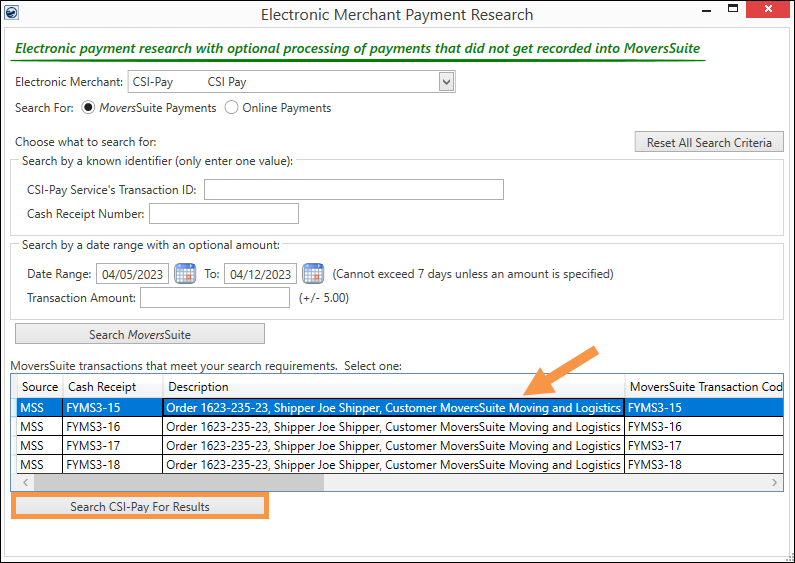Open the CSI-Pay merchant combo box

(x=292, y=82)
